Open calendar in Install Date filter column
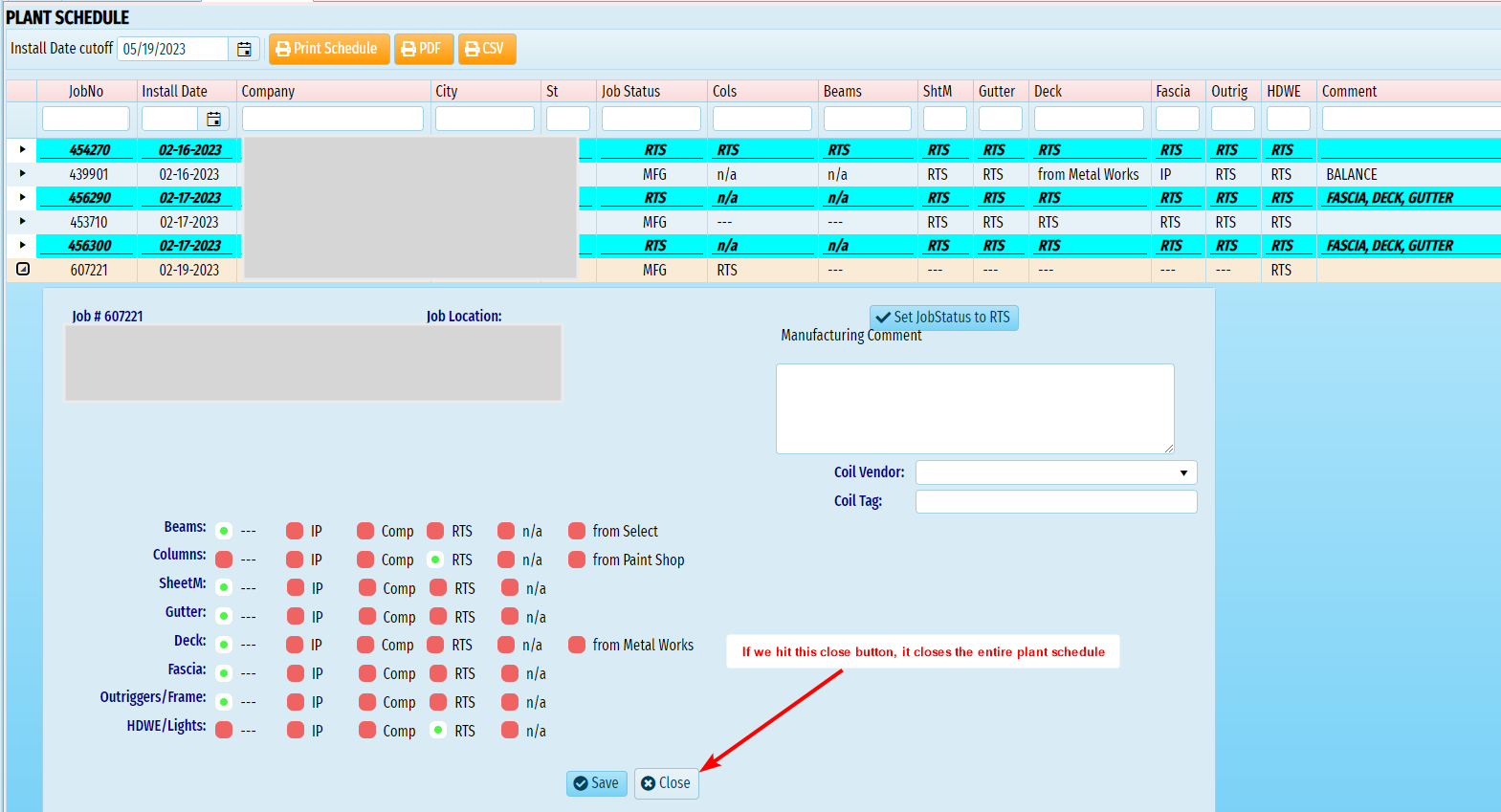 tap(213, 119)
